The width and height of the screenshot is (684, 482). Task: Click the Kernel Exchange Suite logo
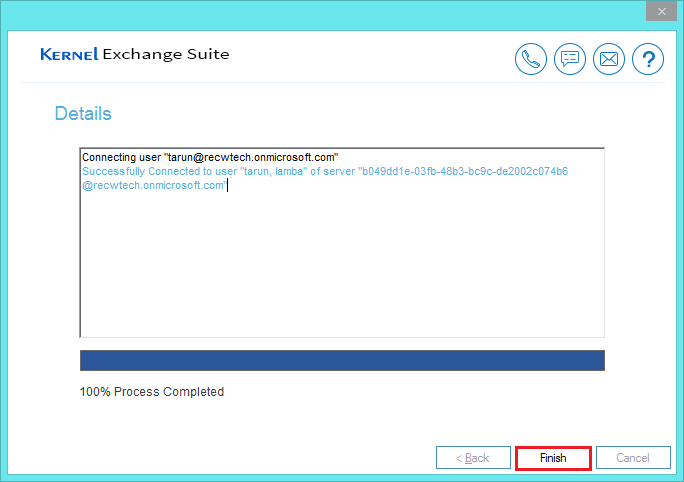[x=135, y=54]
